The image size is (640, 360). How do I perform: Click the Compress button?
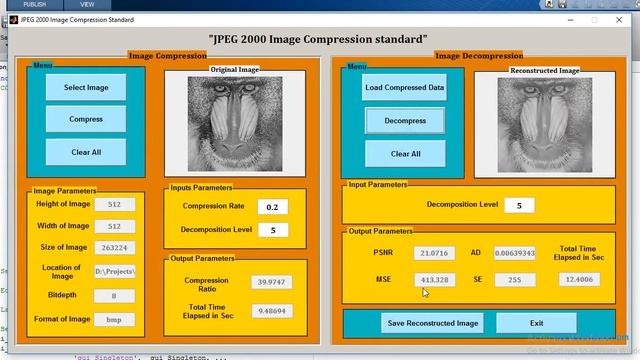click(x=86, y=119)
